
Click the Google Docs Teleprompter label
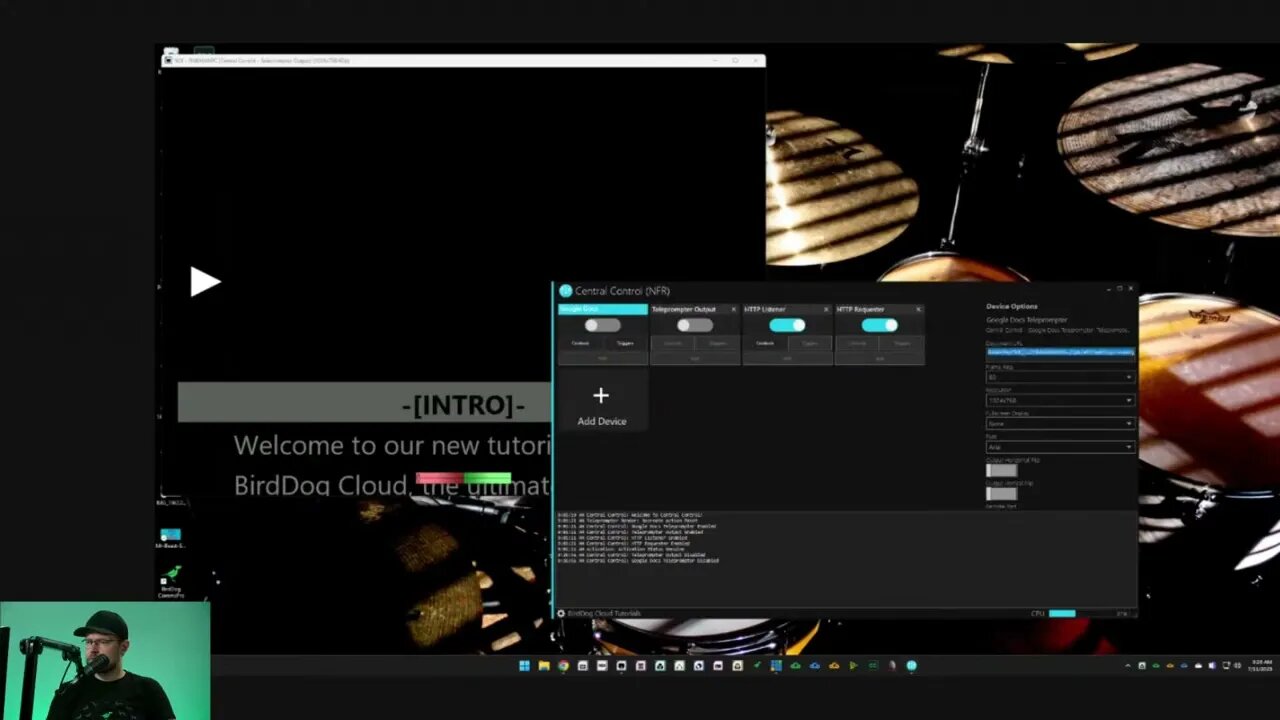1027,319
